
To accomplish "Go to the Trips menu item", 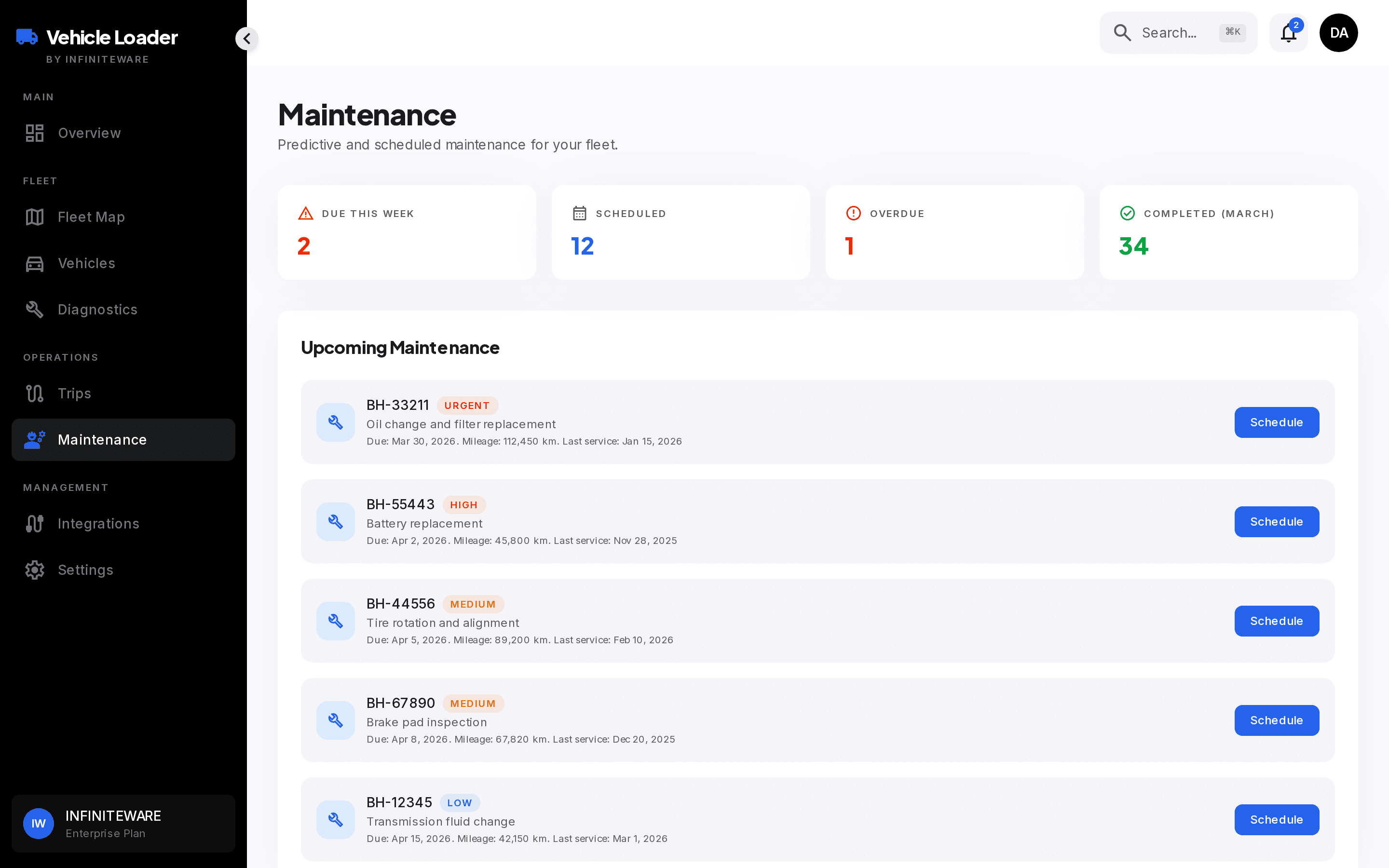I will pyautogui.click(x=123, y=393).
